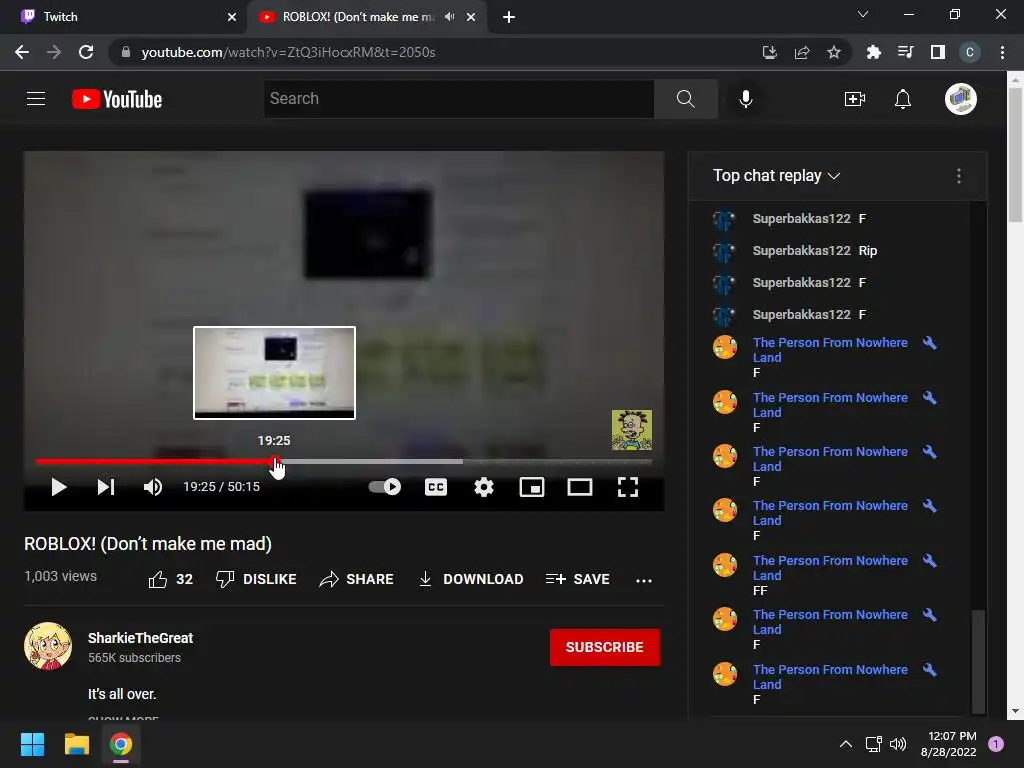Skip to next video

tap(106, 487)
